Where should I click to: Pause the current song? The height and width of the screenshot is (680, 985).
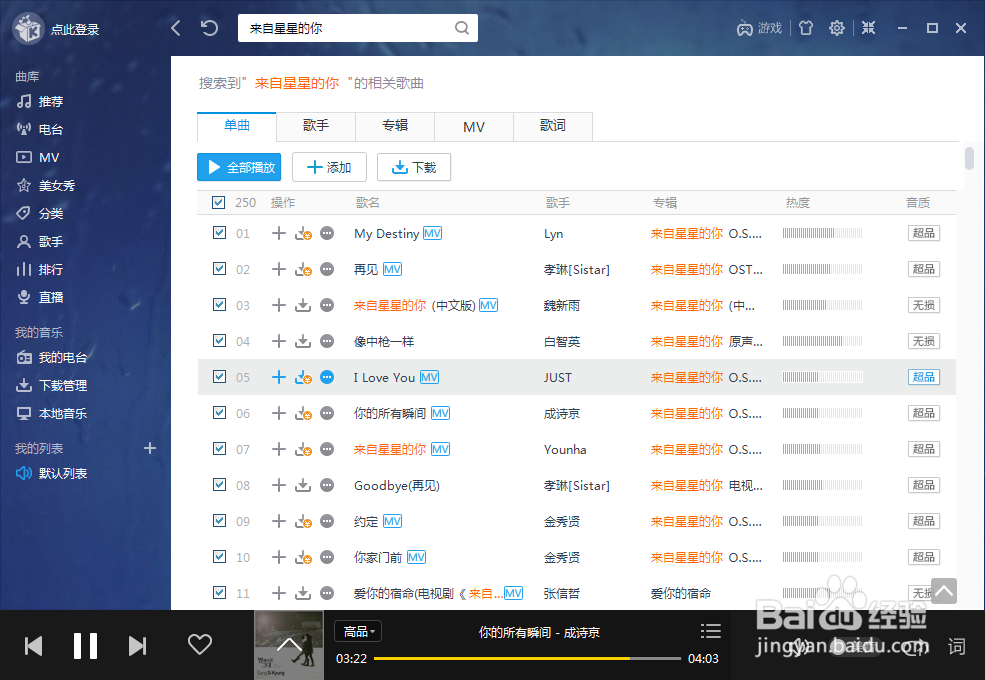(x=85, y=645)
